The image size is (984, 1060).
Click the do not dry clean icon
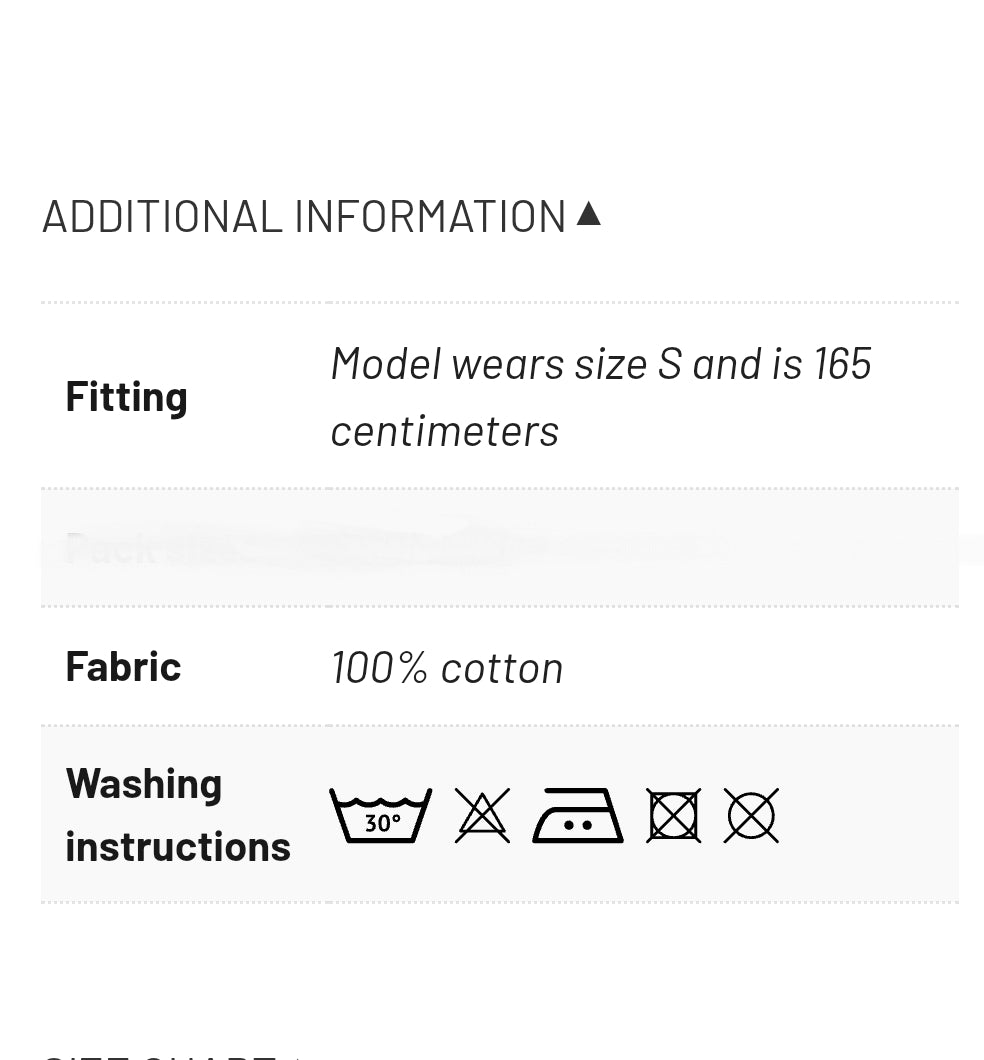751,815
